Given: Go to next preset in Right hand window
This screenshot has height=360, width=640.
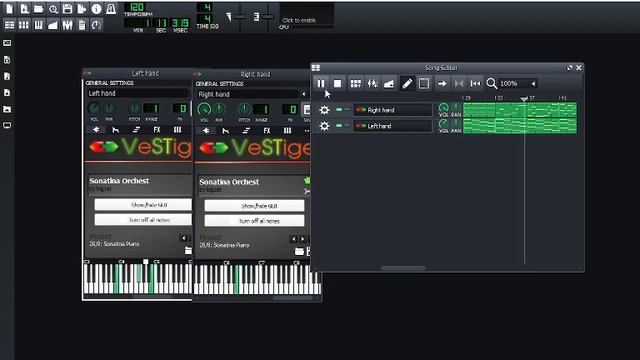Looking at the screenshot, I should click(302, 239).
